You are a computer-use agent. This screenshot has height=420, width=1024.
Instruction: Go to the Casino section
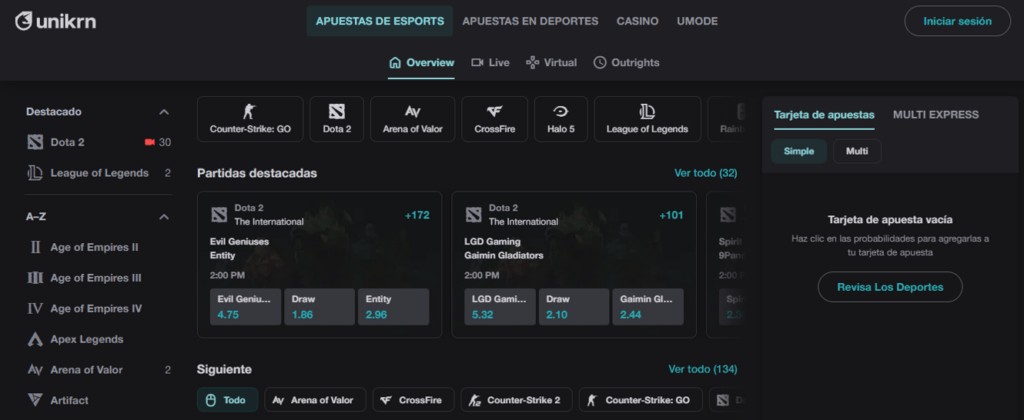point(637,21)
